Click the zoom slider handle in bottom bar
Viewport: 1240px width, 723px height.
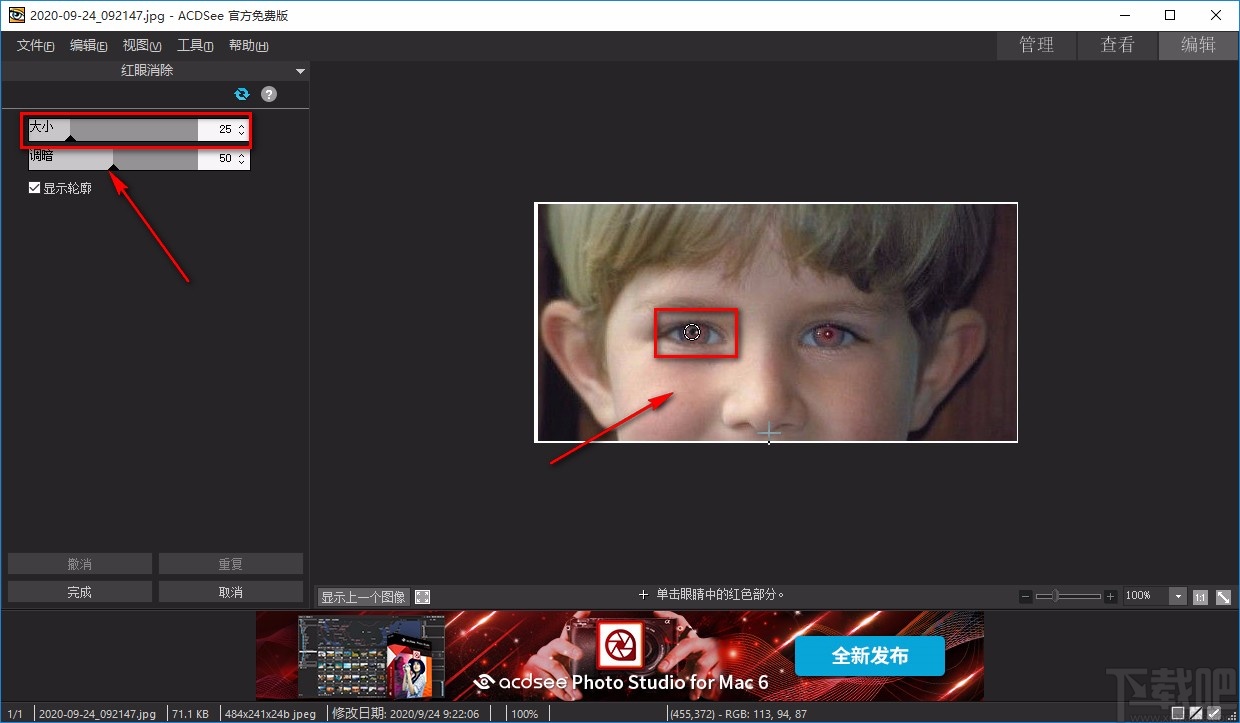tap(1057, 596)
